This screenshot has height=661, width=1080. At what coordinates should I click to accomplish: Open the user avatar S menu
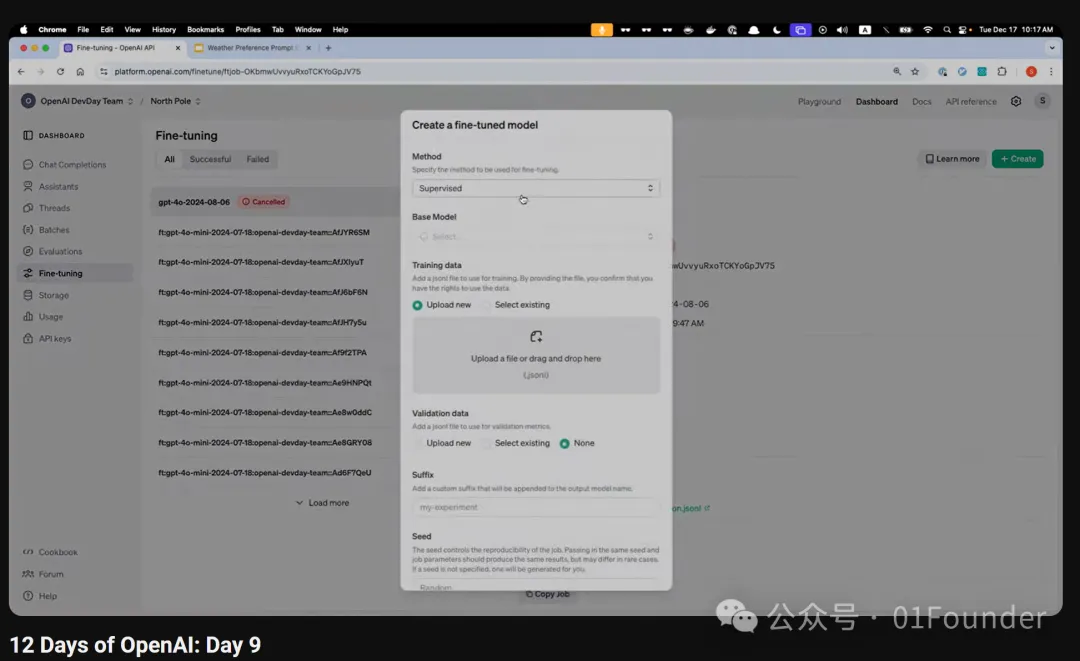(1042, 101)
